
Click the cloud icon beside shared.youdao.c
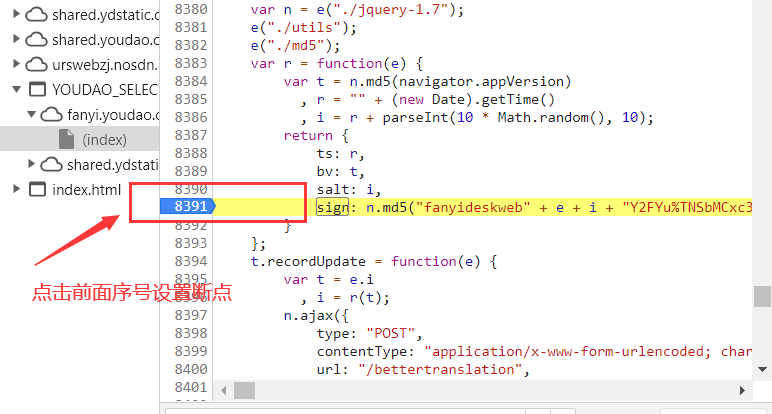[x=37, y=40]
